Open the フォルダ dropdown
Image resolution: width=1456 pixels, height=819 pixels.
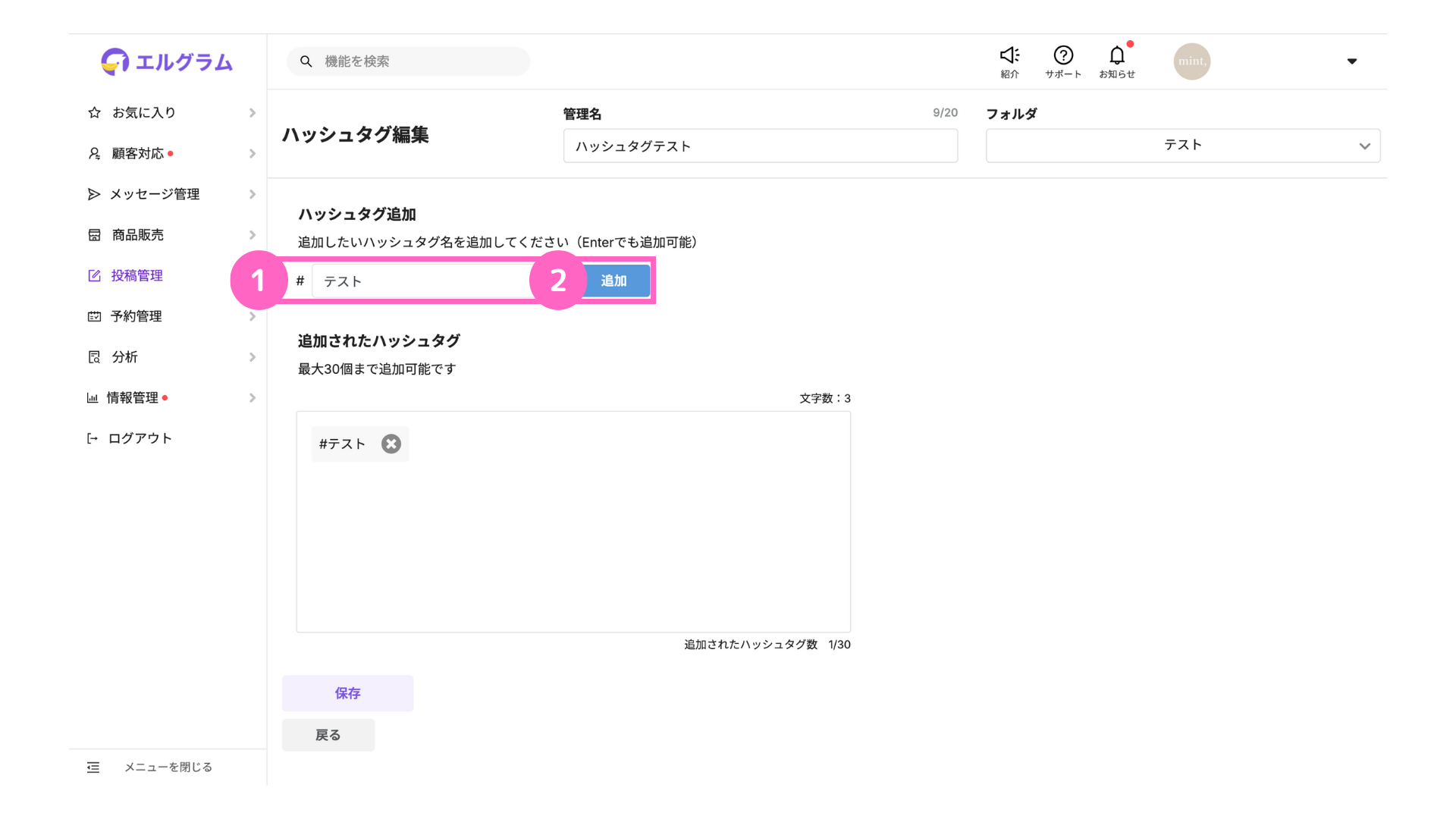[1183, 146]
